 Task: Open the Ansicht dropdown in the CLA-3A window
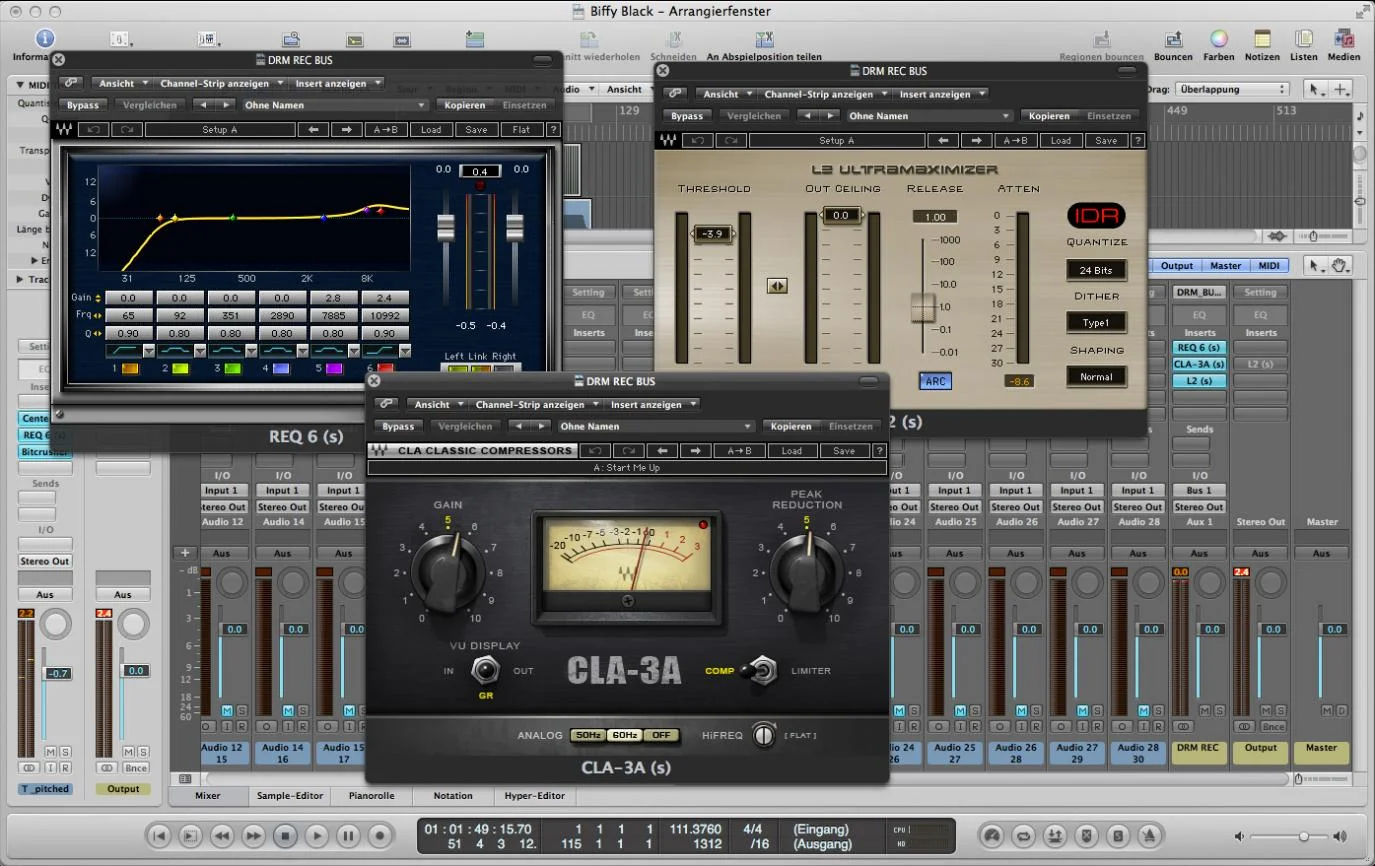pyautogui.click(x=437, y=404)
